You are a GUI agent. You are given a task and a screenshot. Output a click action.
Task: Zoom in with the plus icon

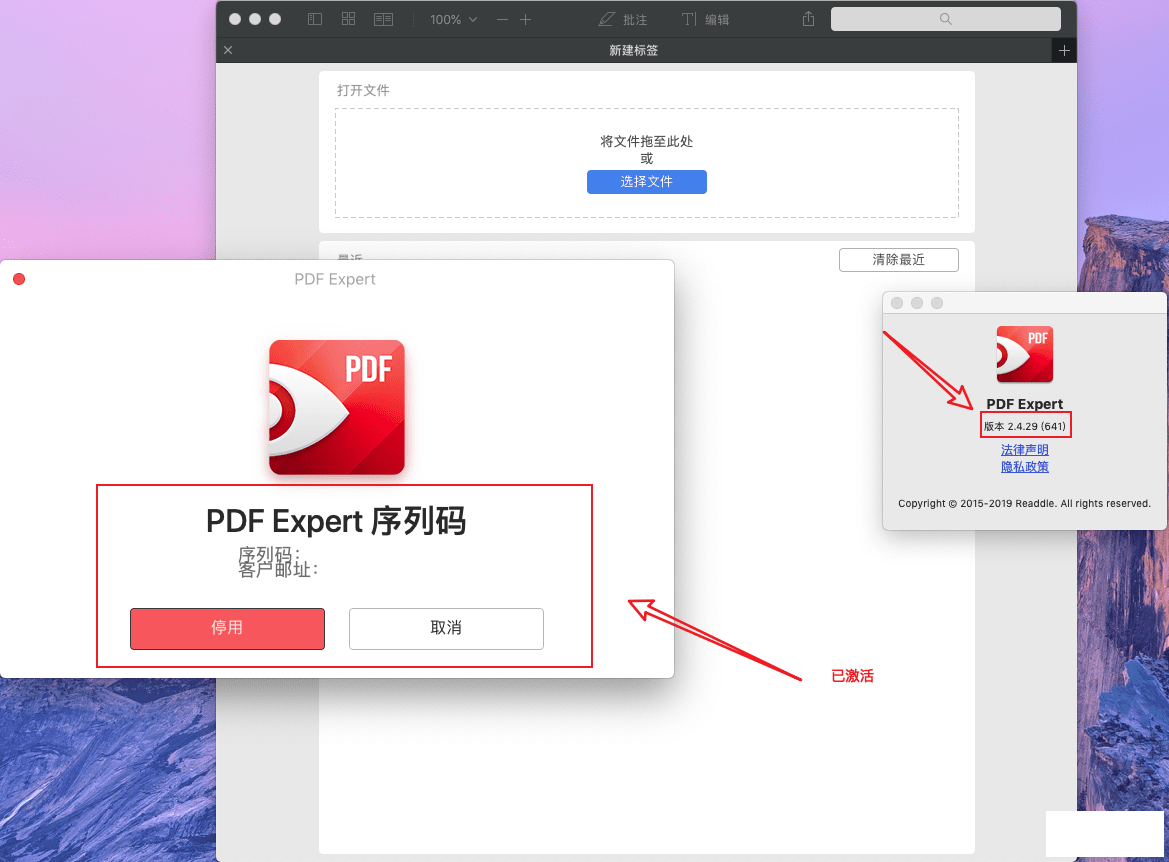tap(526, 19)
